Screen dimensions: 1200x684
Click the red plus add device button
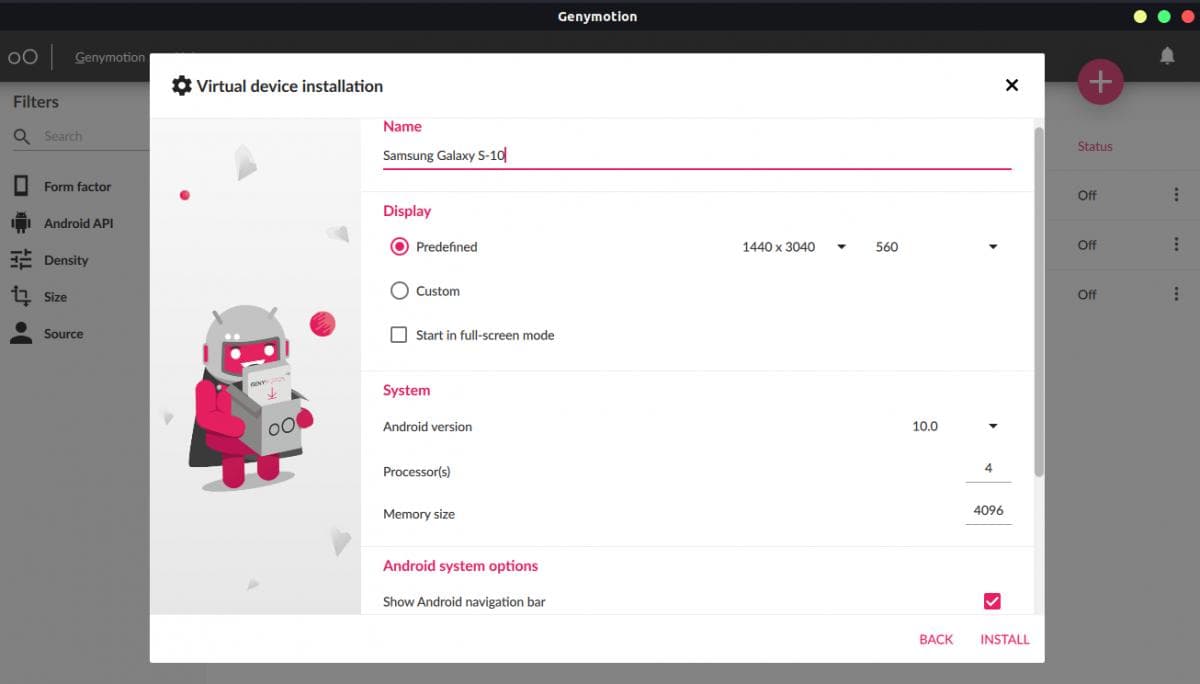(x=1100, y=82)
